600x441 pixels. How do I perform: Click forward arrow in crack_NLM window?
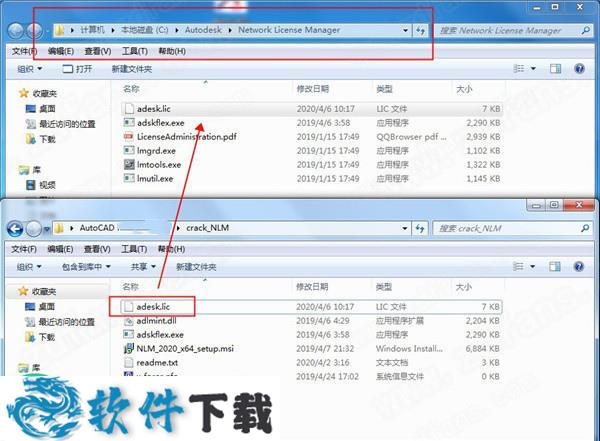pos(34,229)
